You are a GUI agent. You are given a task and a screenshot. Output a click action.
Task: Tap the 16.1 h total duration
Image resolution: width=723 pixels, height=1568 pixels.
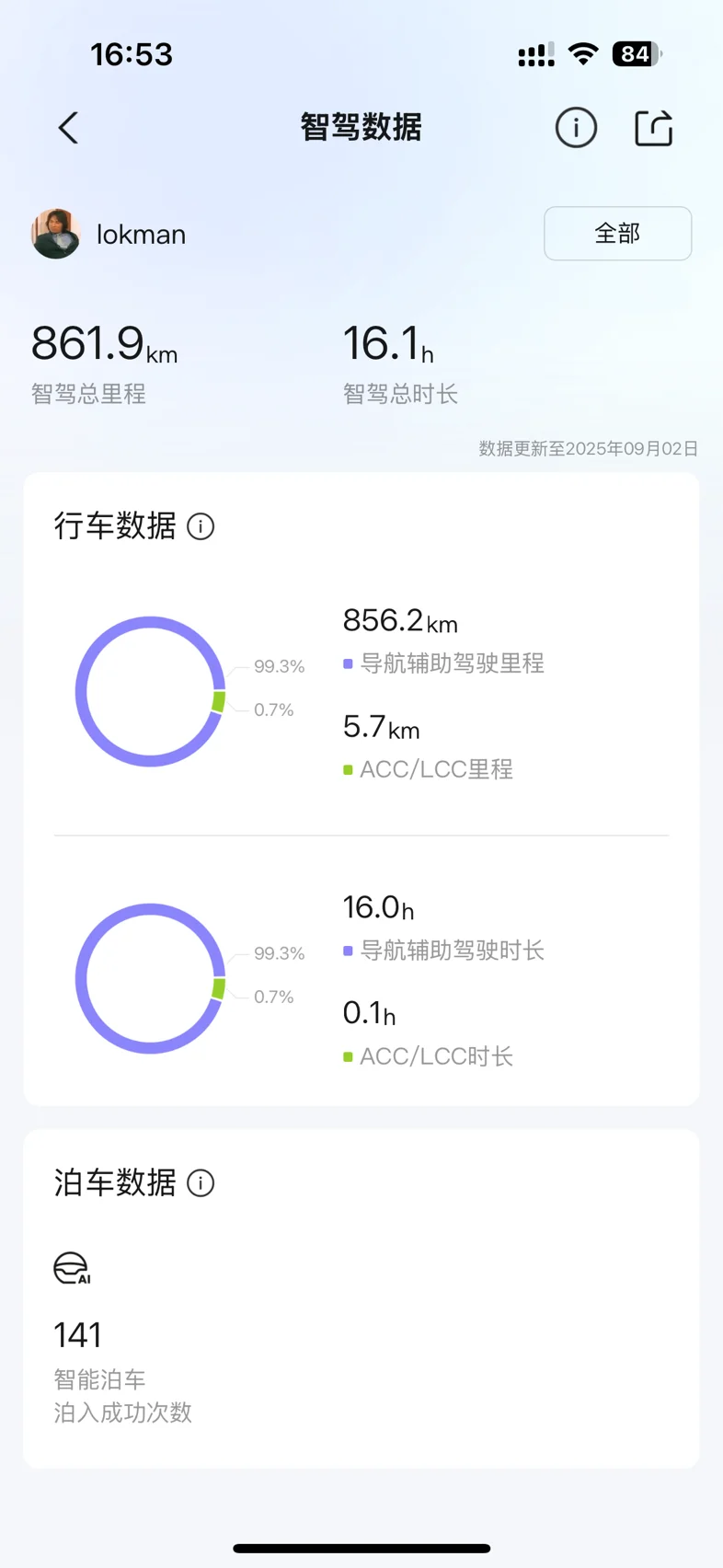coord(388,344)
